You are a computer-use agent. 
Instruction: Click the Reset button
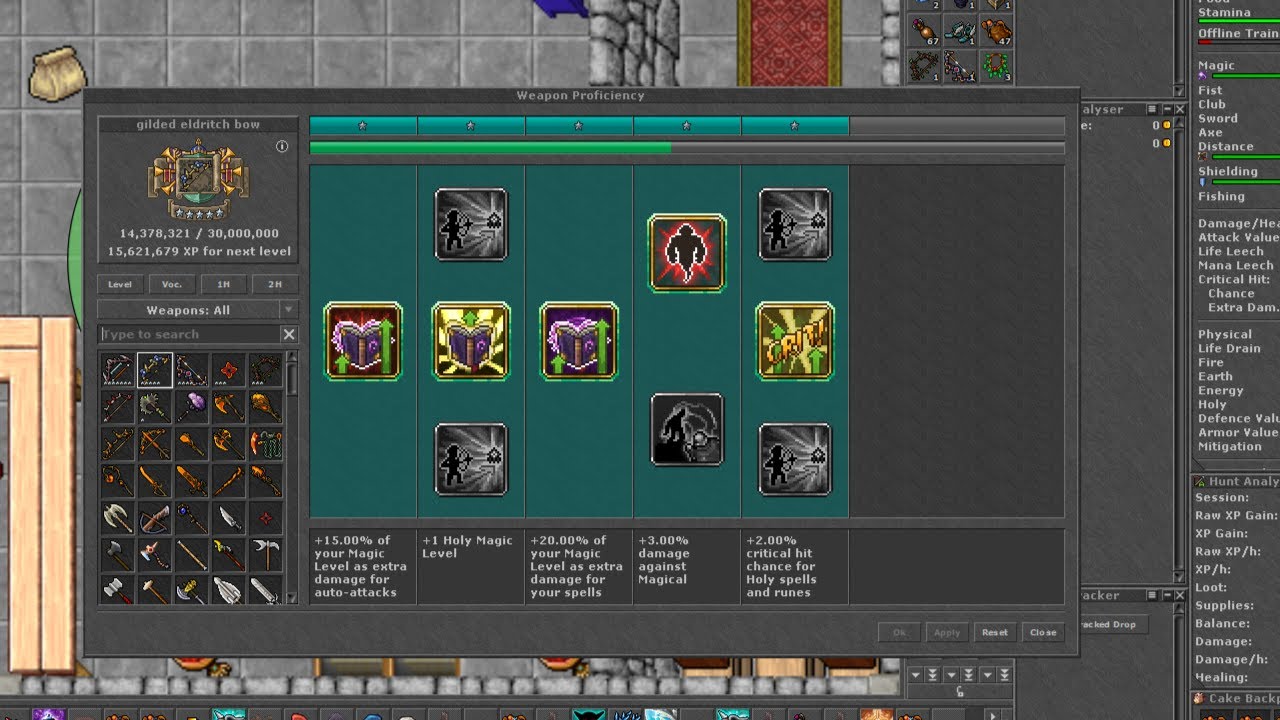click(995, 632)
